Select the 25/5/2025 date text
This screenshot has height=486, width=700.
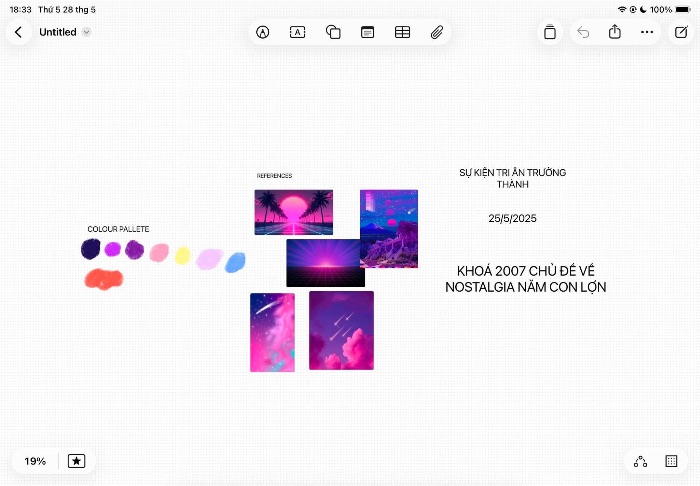[x=512, y=218]
